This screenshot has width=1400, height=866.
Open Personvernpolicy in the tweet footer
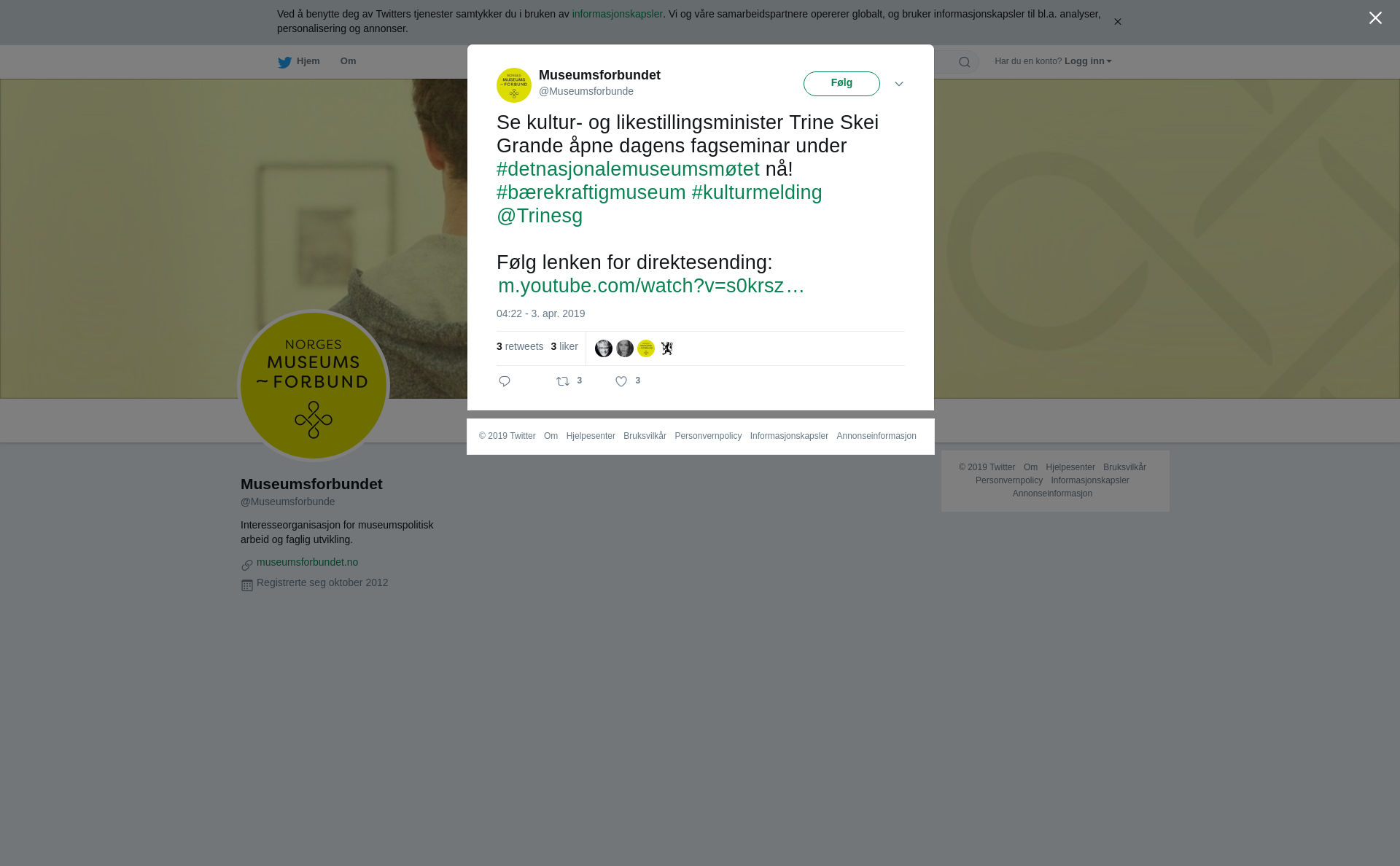(708, 436)
